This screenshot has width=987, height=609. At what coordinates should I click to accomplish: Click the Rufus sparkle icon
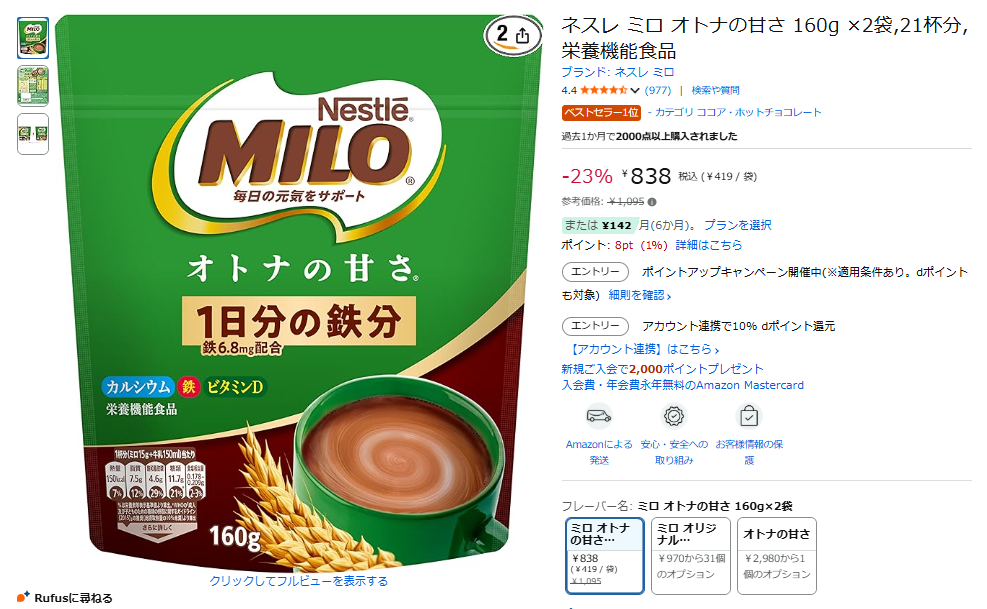coord(23,596)
